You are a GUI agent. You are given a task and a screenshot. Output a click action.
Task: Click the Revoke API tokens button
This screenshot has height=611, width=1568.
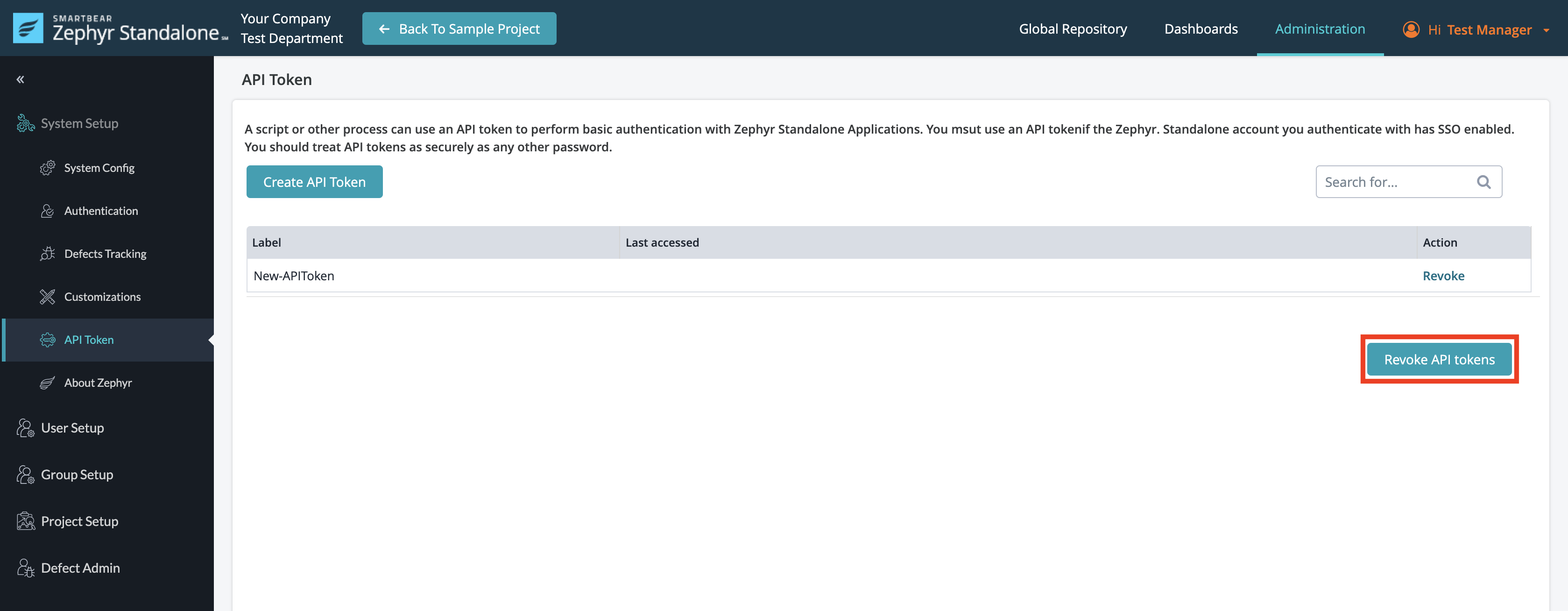pyautogui.click(x=1439, y=359)
